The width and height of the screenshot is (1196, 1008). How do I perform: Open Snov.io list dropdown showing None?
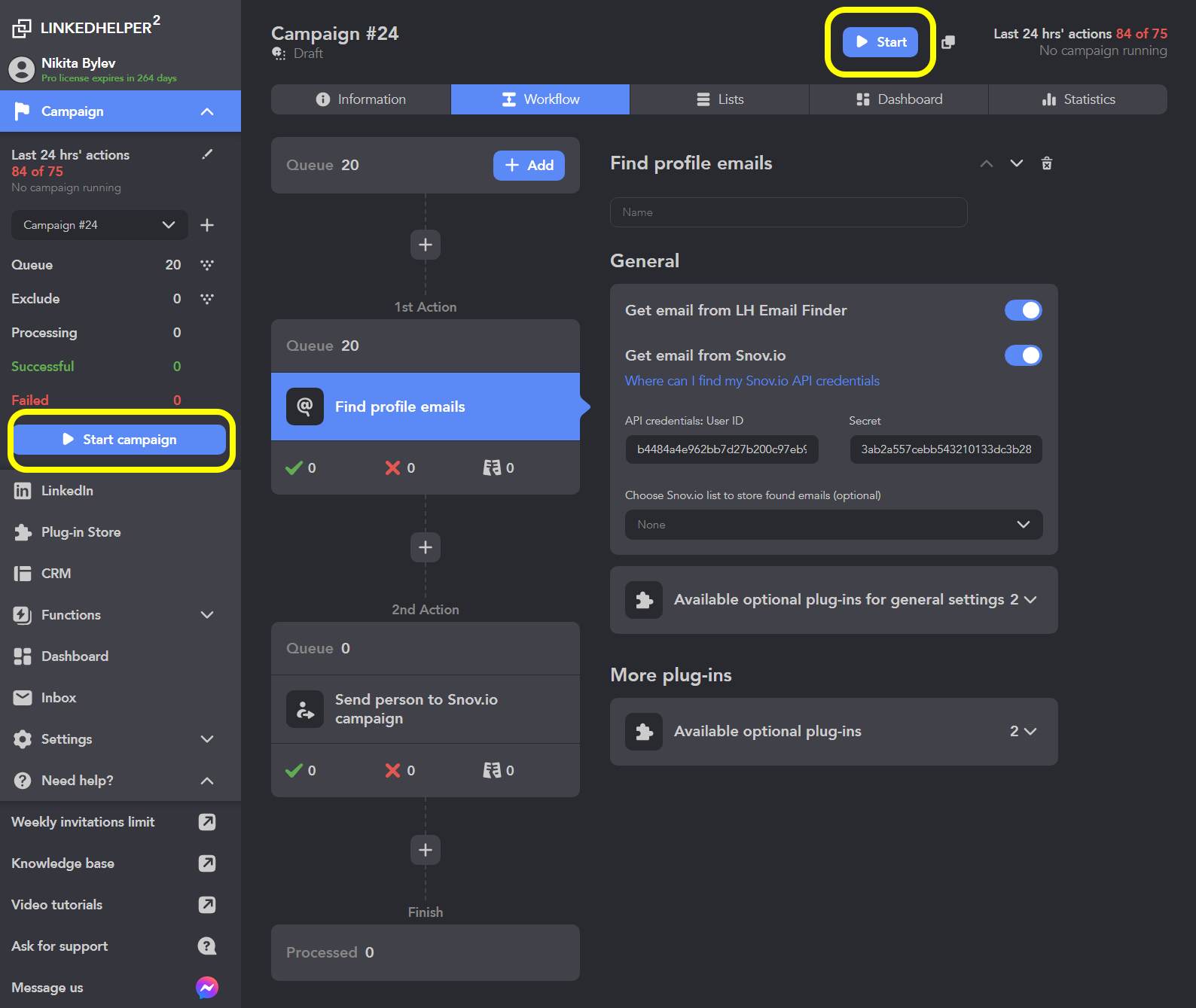click(x=834, y=525)
